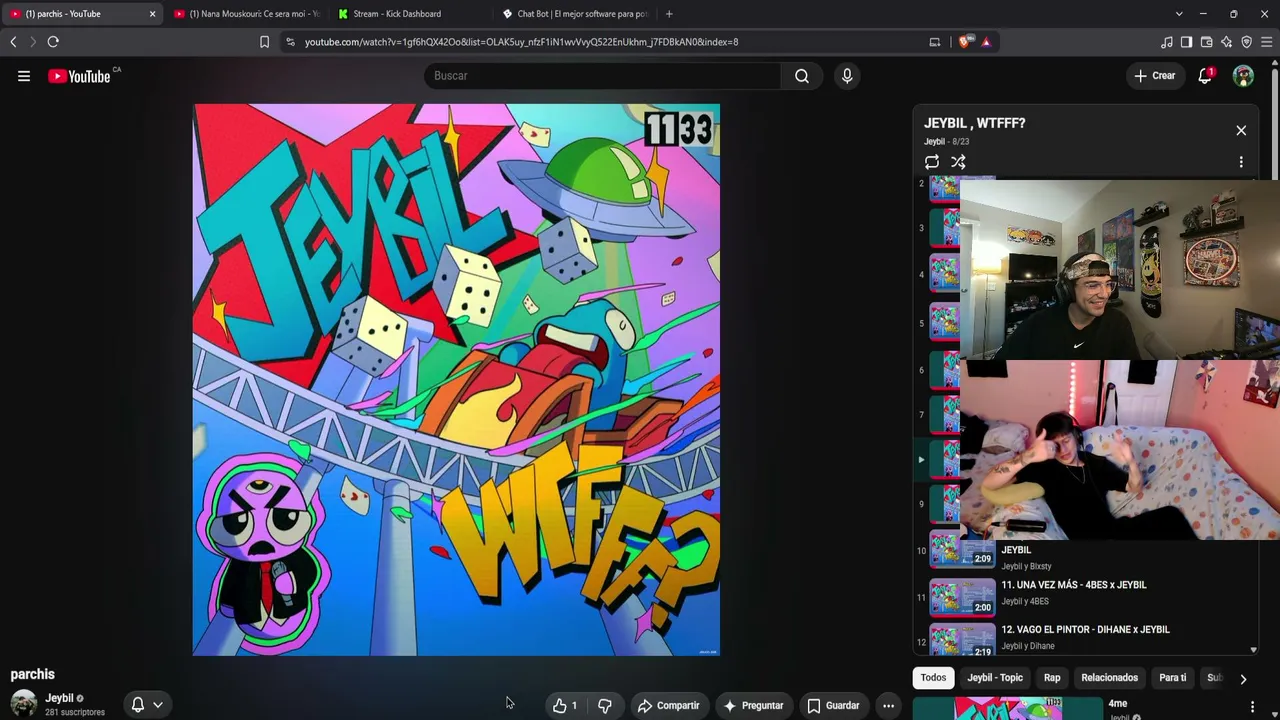Go to the YouTube home logo
Image resolution: width=1280 pixels, height=720 pixels.
[x=79, y=76]
